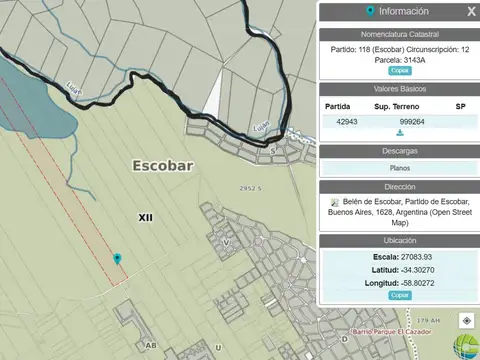Click the Información pin icon in the header
480x360 pixels.
click(x=369, y=11)
